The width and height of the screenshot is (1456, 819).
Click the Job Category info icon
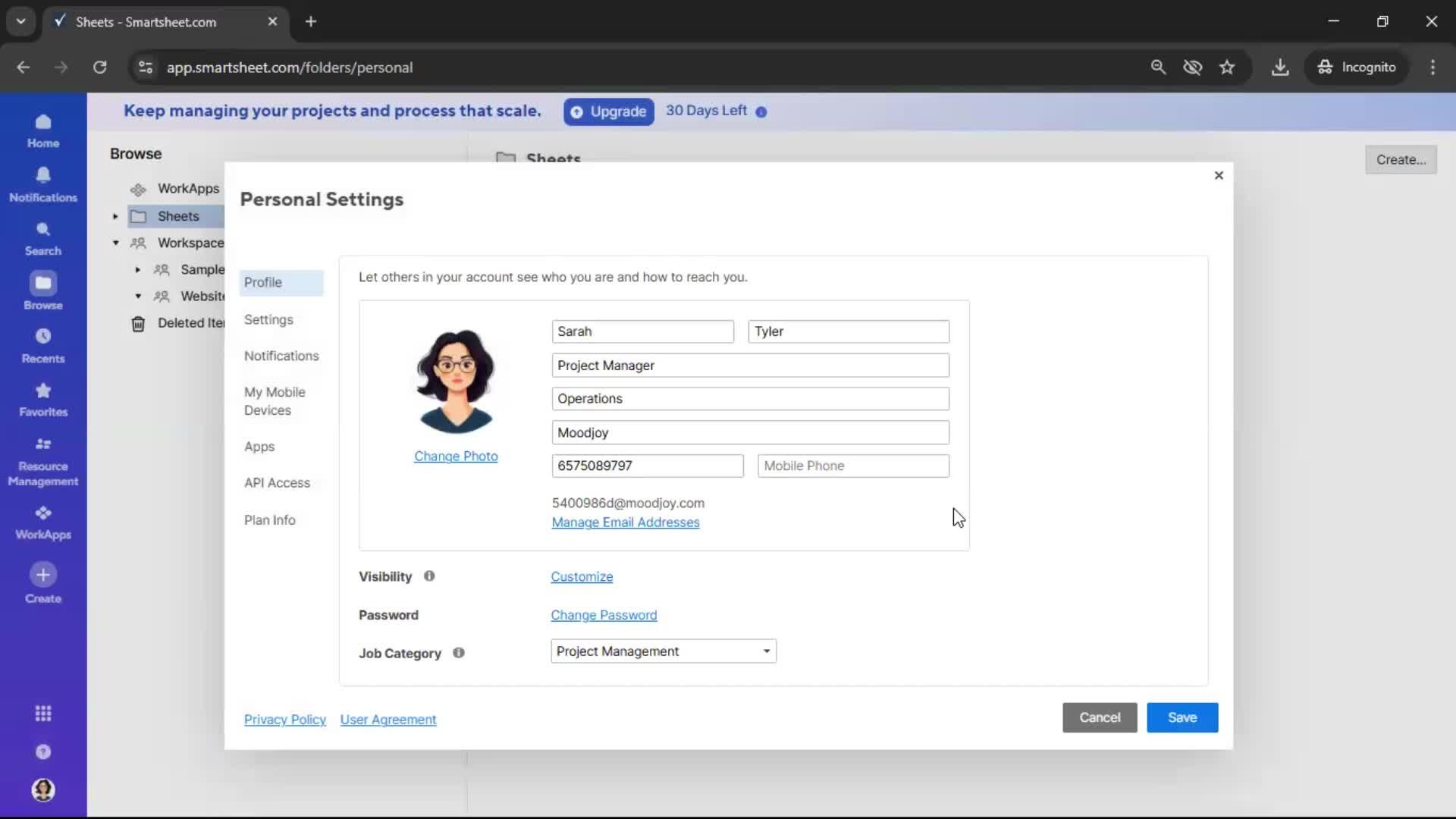(459, 653)
